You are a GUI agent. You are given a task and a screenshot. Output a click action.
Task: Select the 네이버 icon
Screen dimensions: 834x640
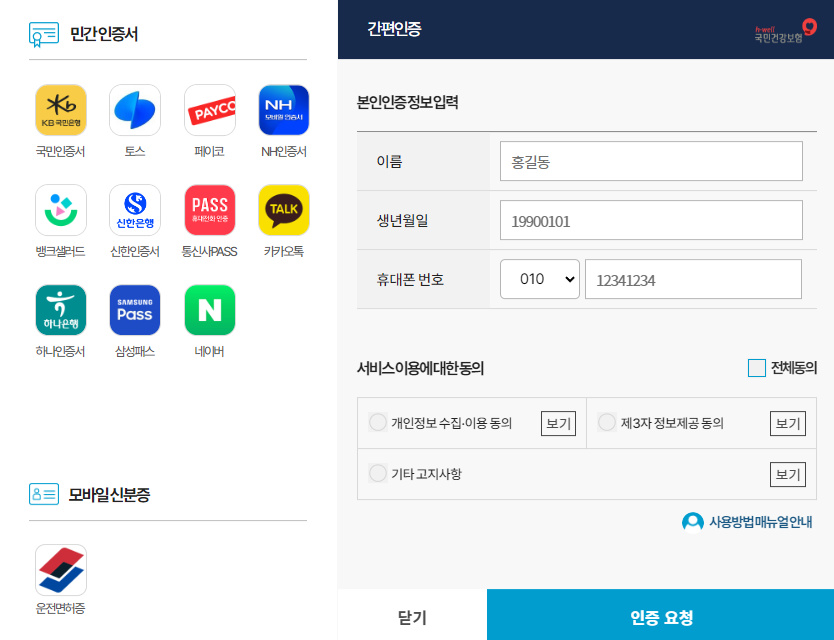point(210,310)
